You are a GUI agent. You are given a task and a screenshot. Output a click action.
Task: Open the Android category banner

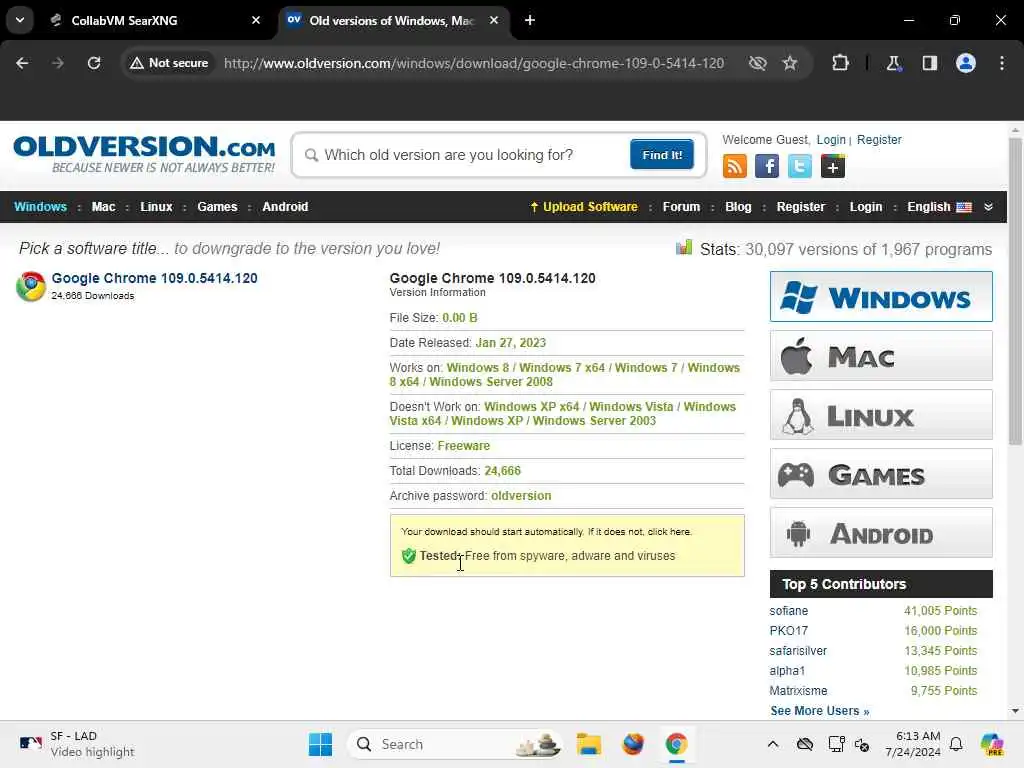coord(881,533)
